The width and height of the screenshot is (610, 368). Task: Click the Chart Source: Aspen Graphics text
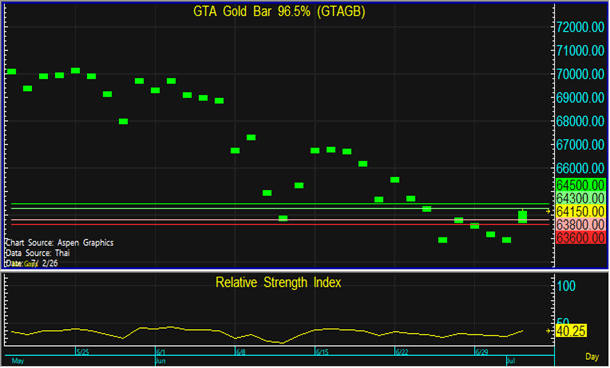click(x=60, y=243)
